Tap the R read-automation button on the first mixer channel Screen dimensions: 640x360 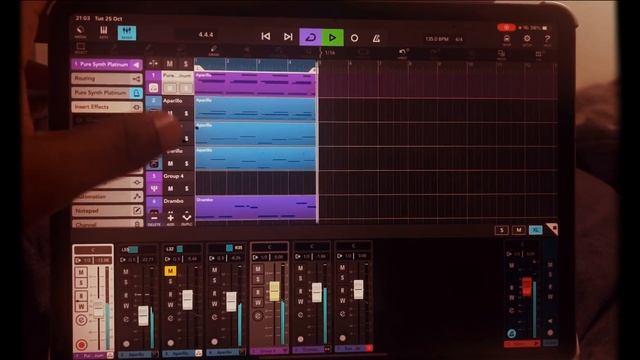81,295
